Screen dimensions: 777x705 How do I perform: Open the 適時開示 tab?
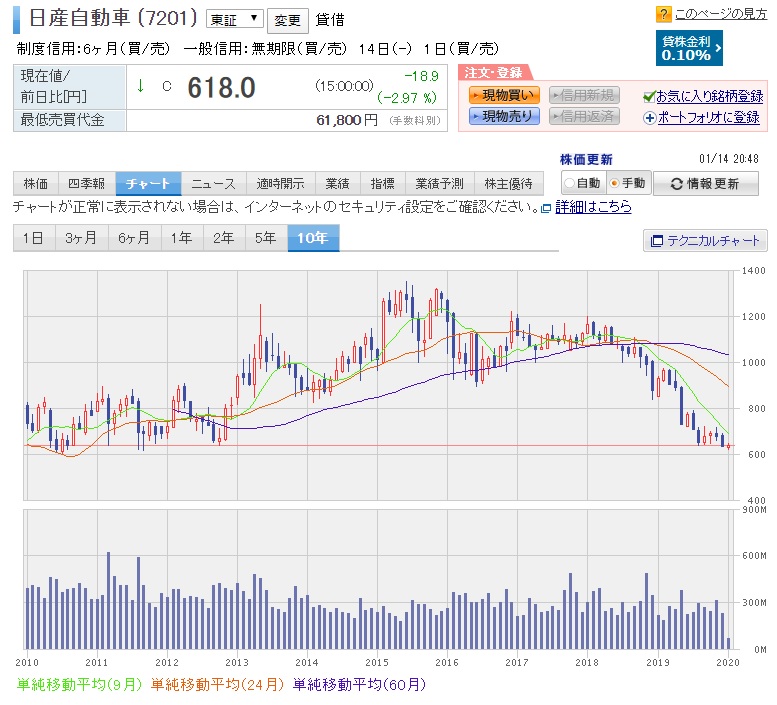click(x=280, y=184)
